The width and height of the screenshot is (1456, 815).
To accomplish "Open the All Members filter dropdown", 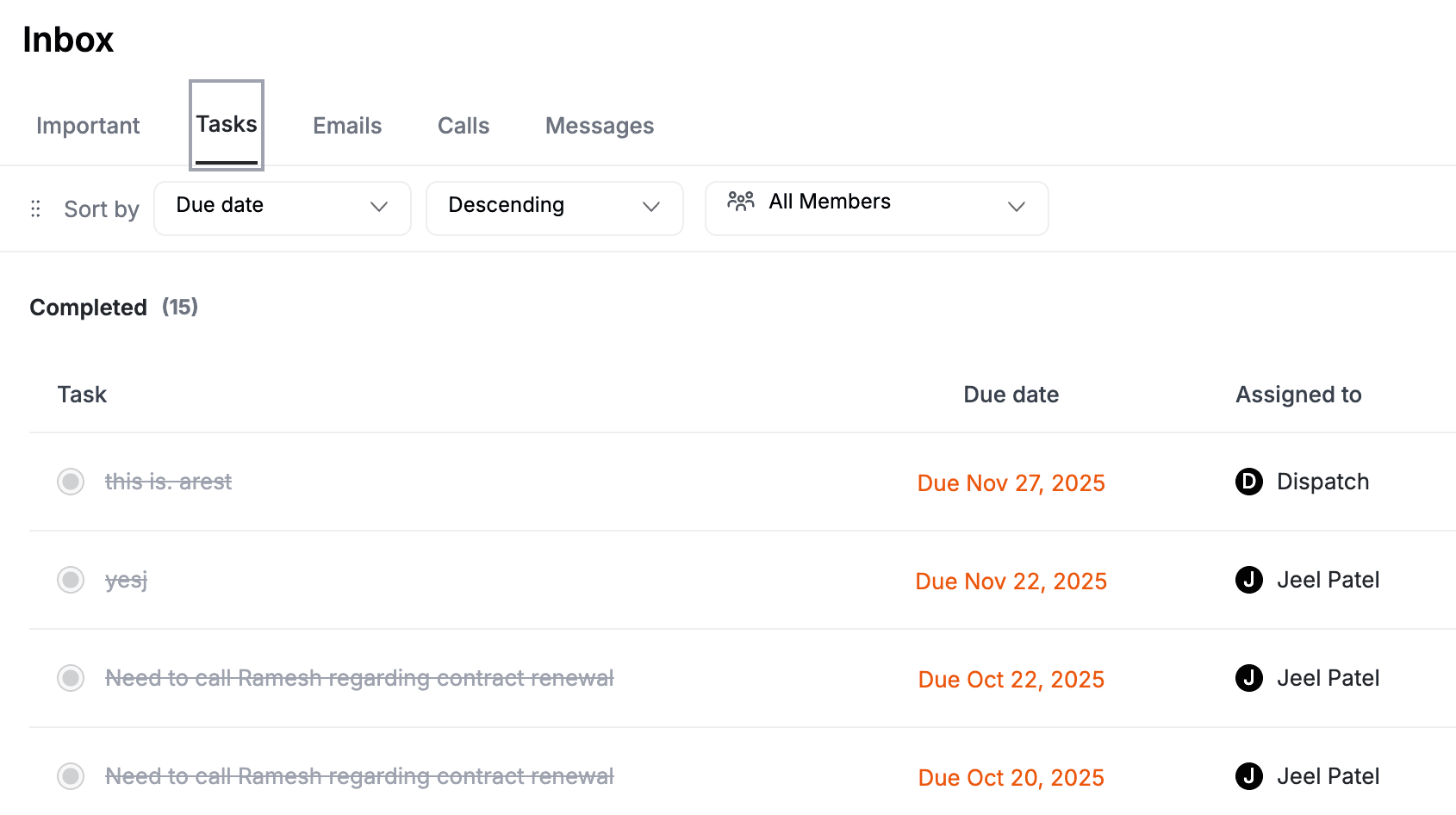I will coord(877,208).
